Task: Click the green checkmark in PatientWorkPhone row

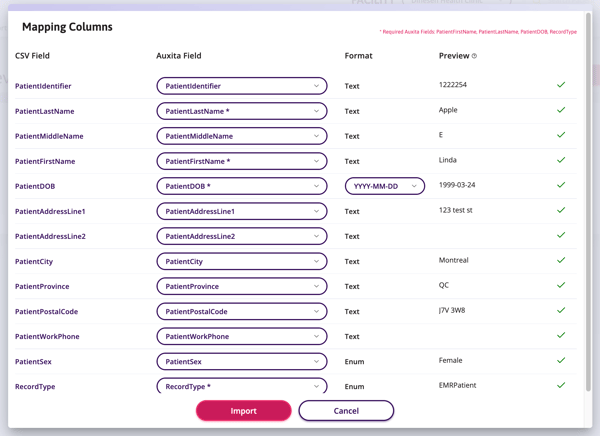Action: 561,335
